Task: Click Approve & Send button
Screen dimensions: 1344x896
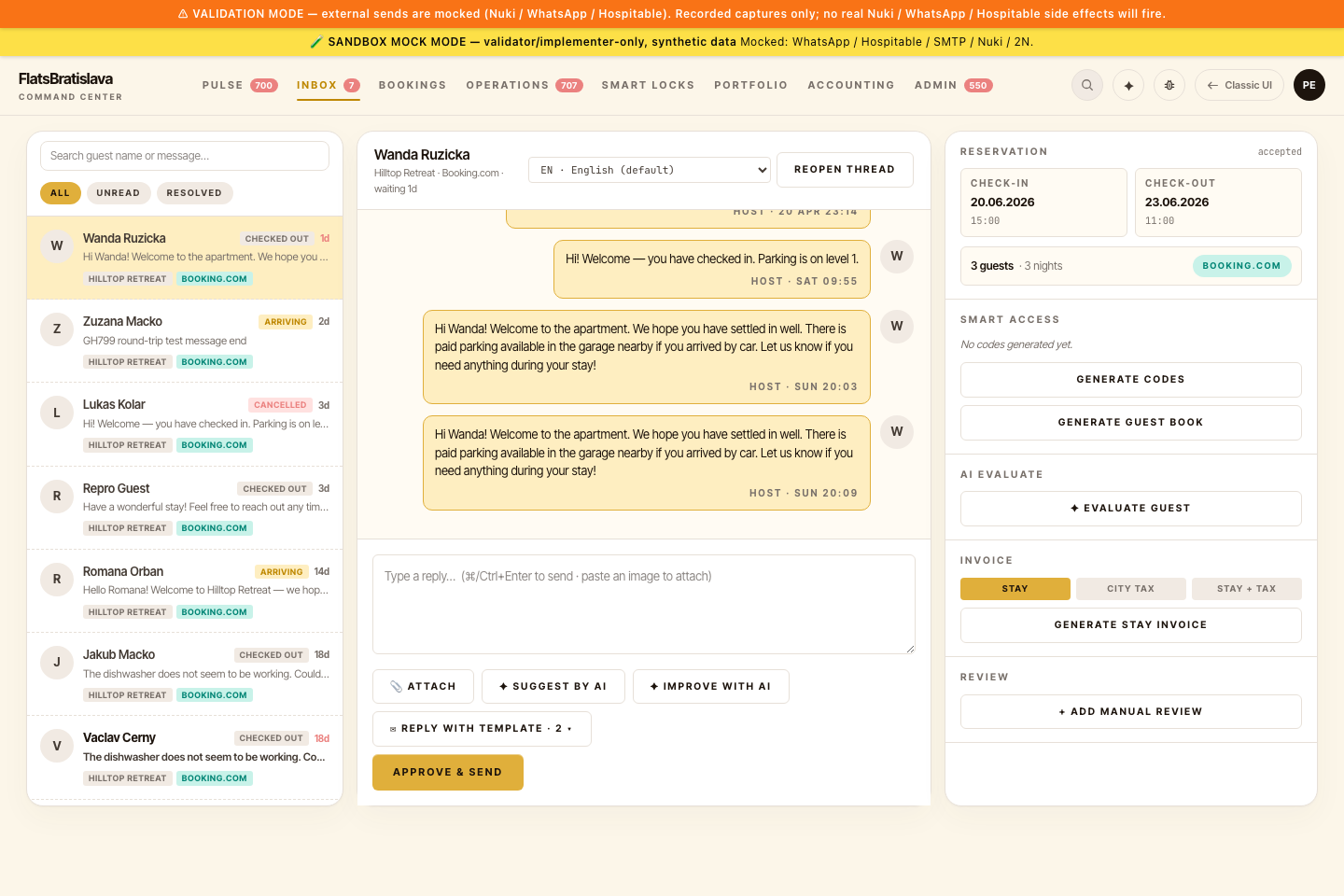Action: pos(448,773)
